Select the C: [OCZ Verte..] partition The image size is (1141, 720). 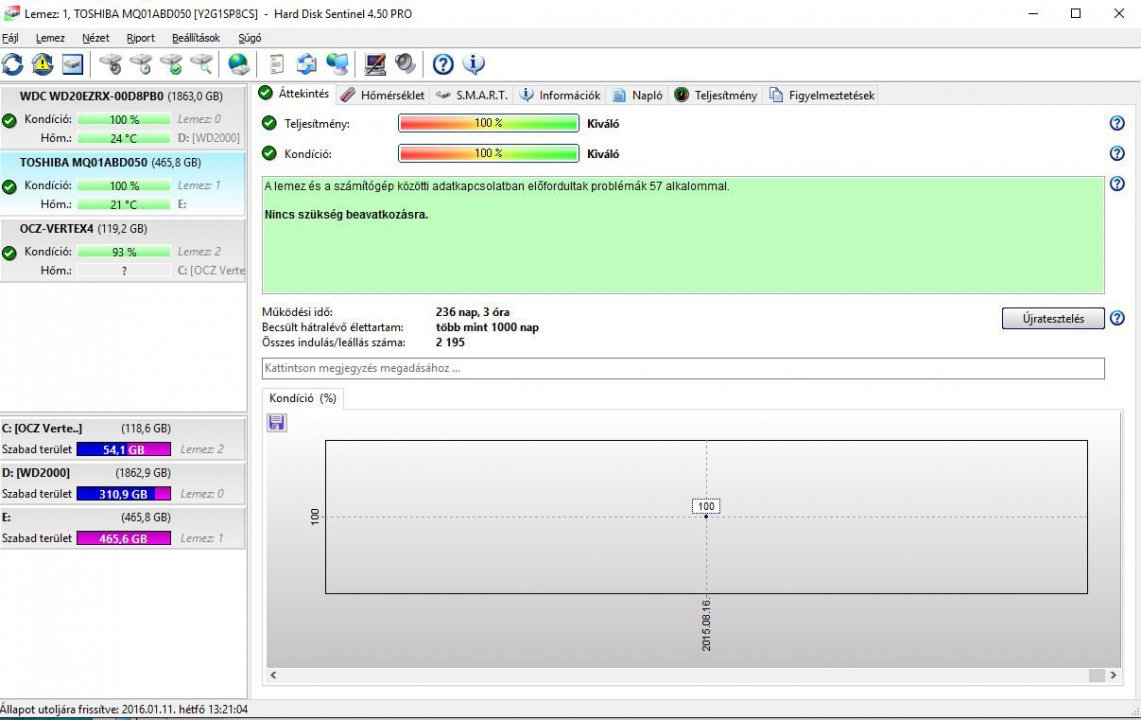coord(122,438)
